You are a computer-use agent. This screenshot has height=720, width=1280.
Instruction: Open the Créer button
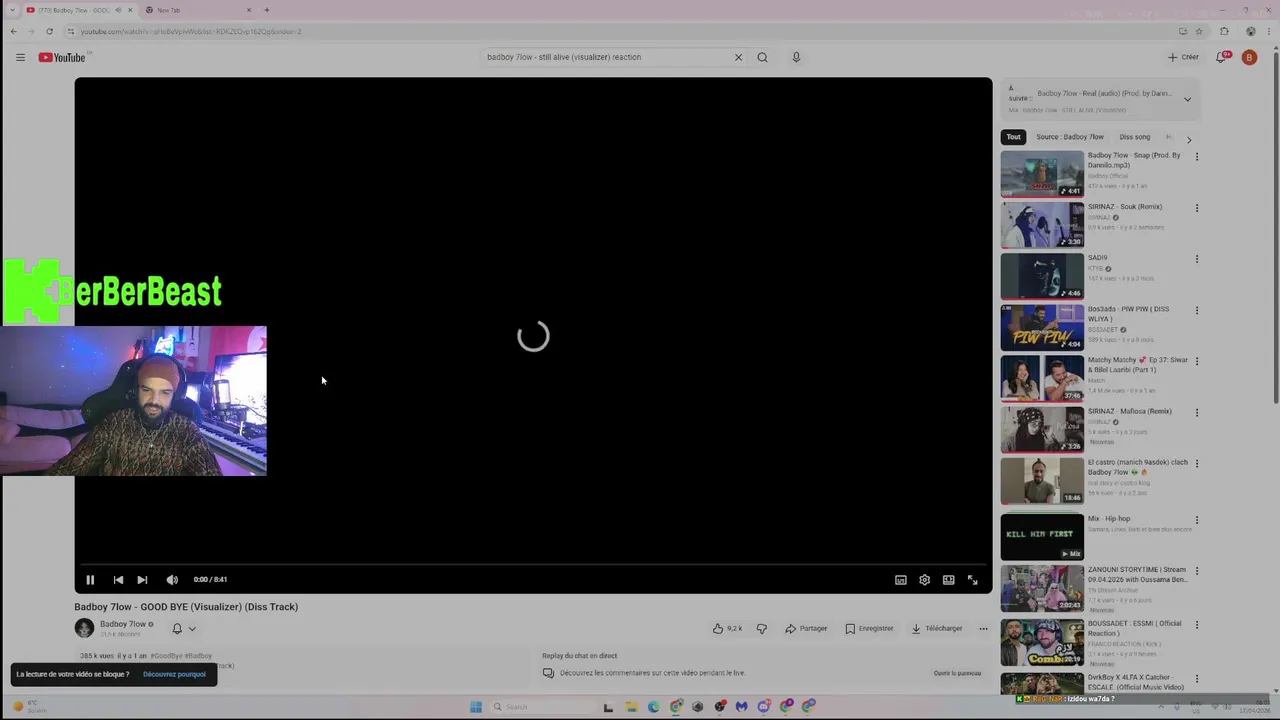coord(1183,57)
